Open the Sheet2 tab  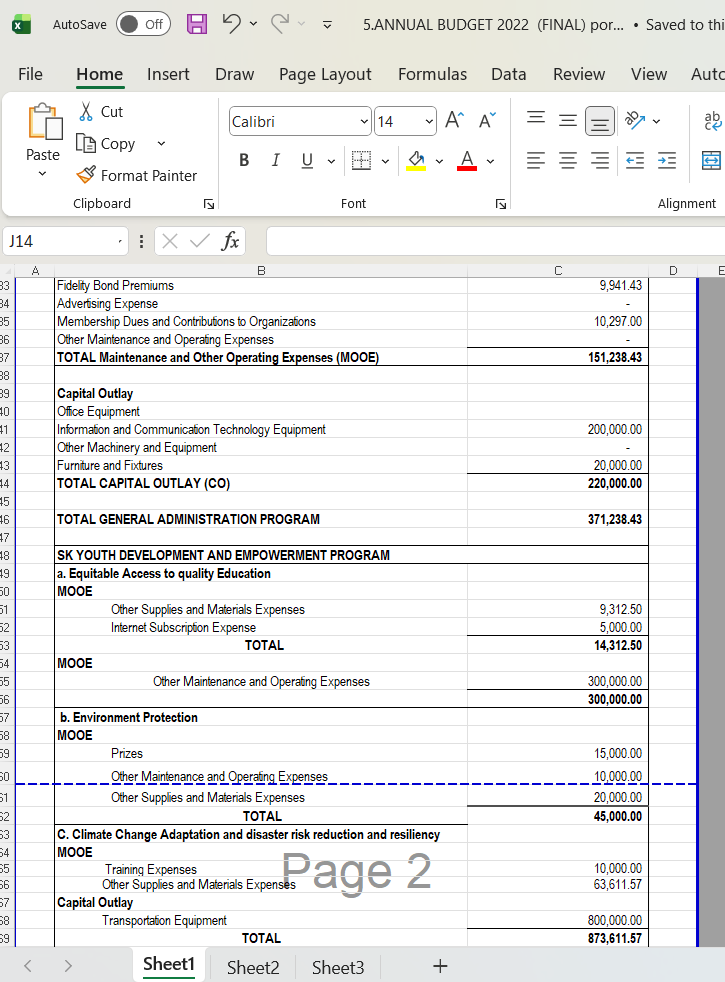[253, 968]
